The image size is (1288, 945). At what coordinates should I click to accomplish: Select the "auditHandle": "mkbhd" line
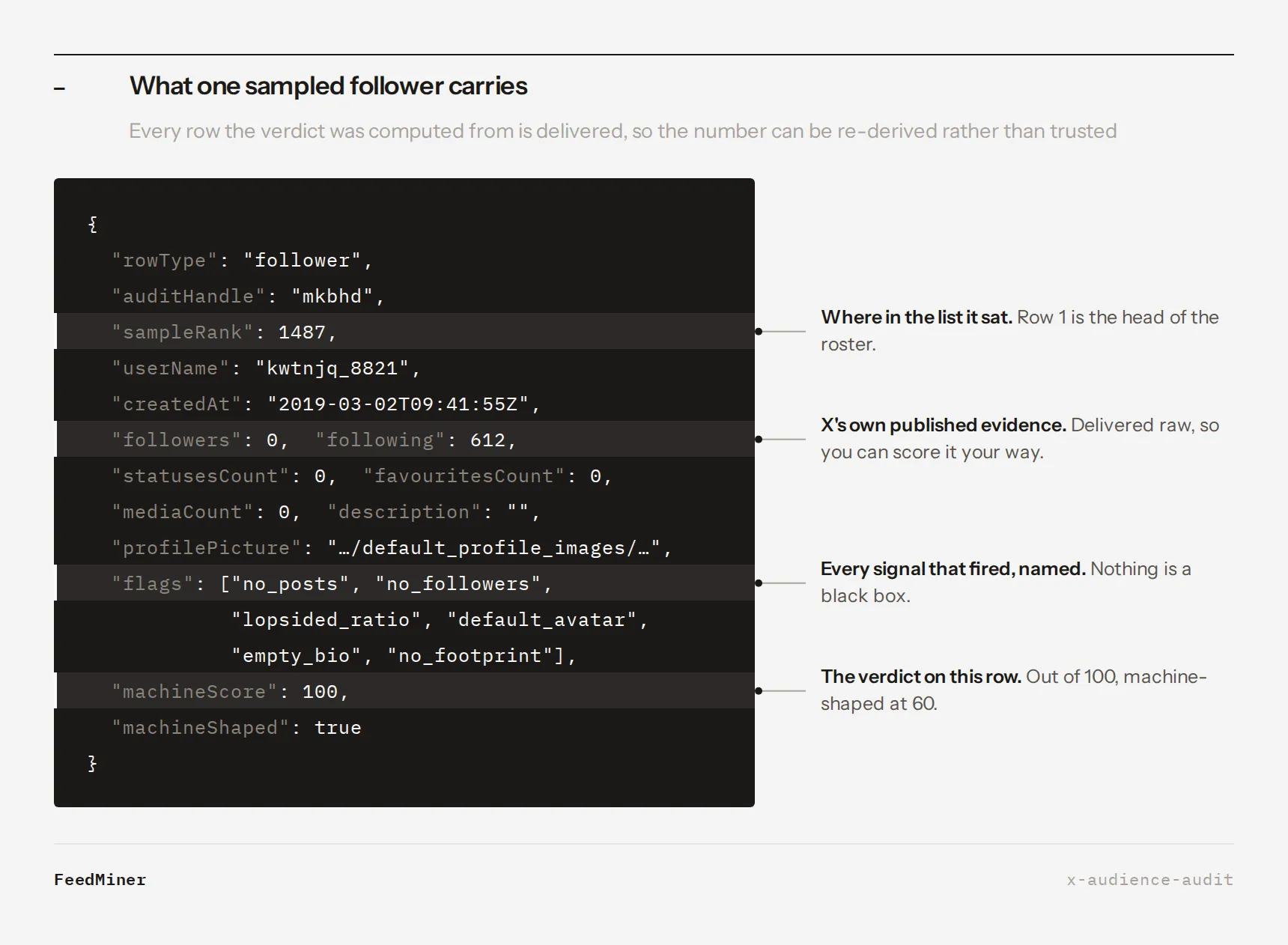coord(248,296)
